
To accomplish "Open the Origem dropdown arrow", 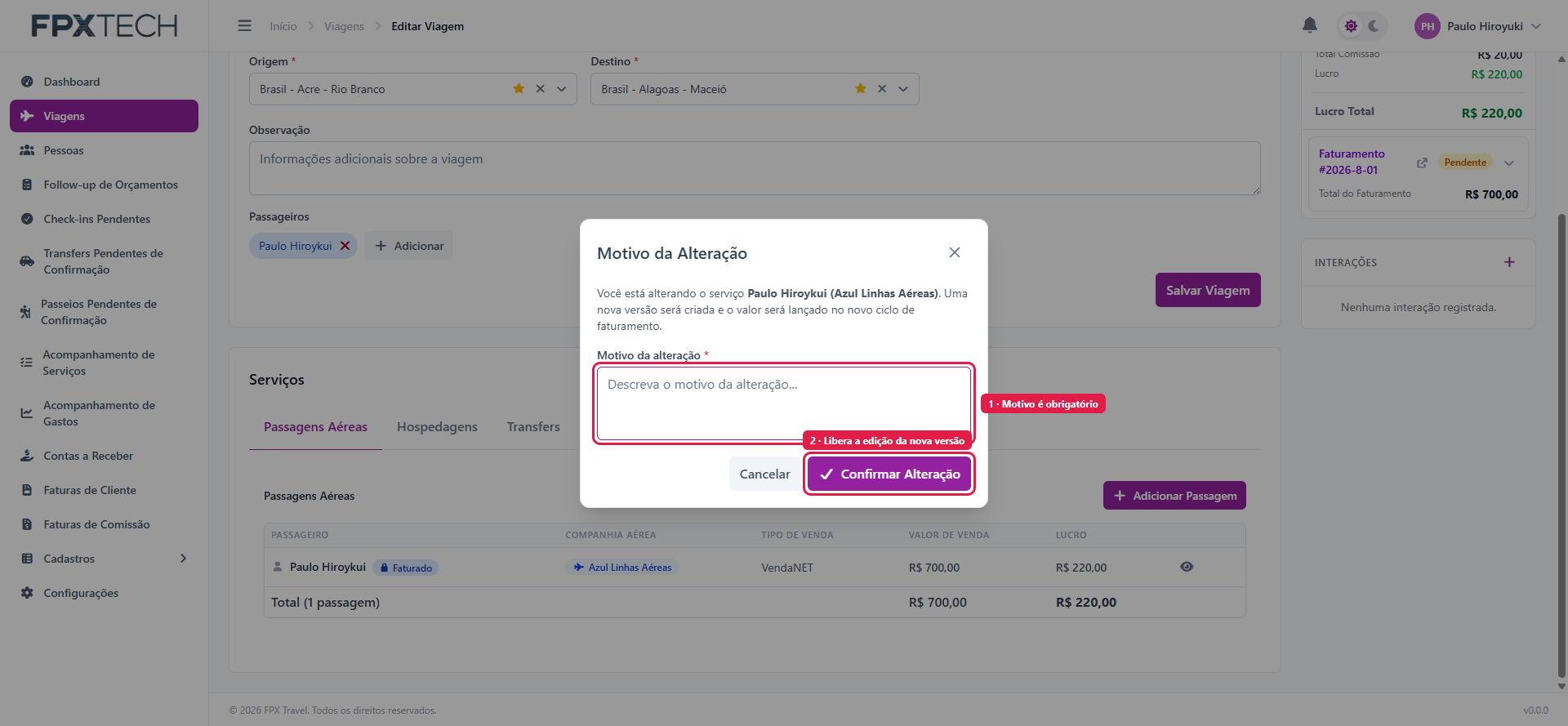I will tap(562, 89).
